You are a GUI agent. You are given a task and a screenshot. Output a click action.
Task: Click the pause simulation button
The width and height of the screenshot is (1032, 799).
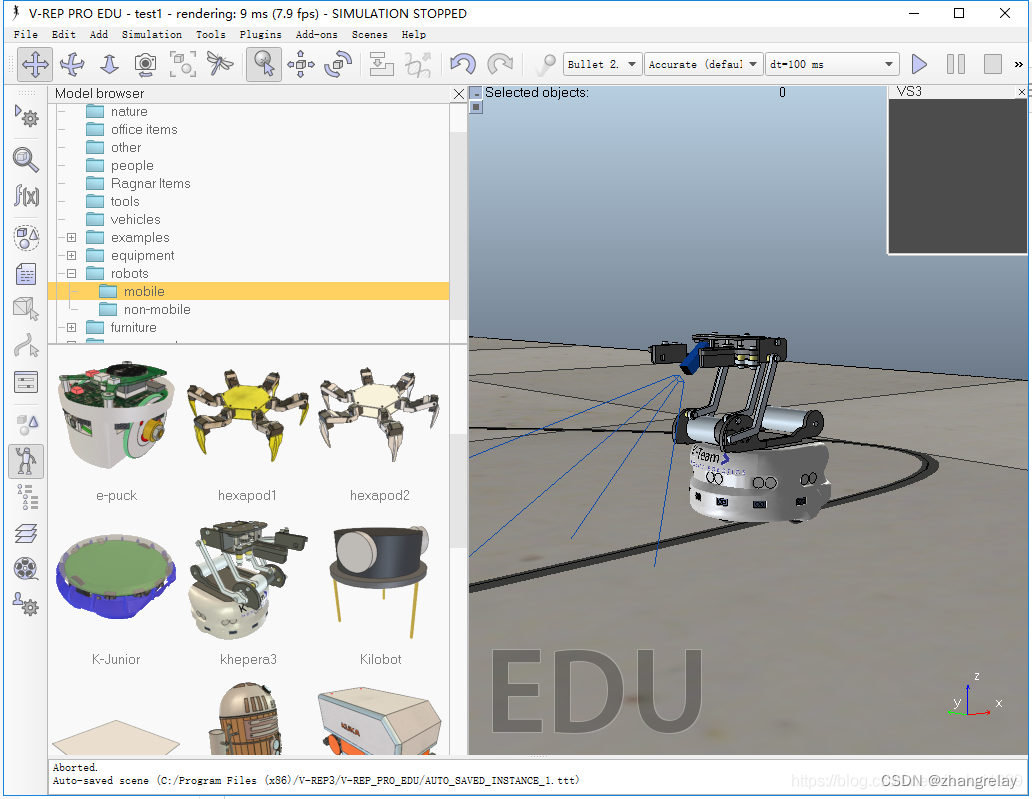pyautogui.click(x=956, y=64)
